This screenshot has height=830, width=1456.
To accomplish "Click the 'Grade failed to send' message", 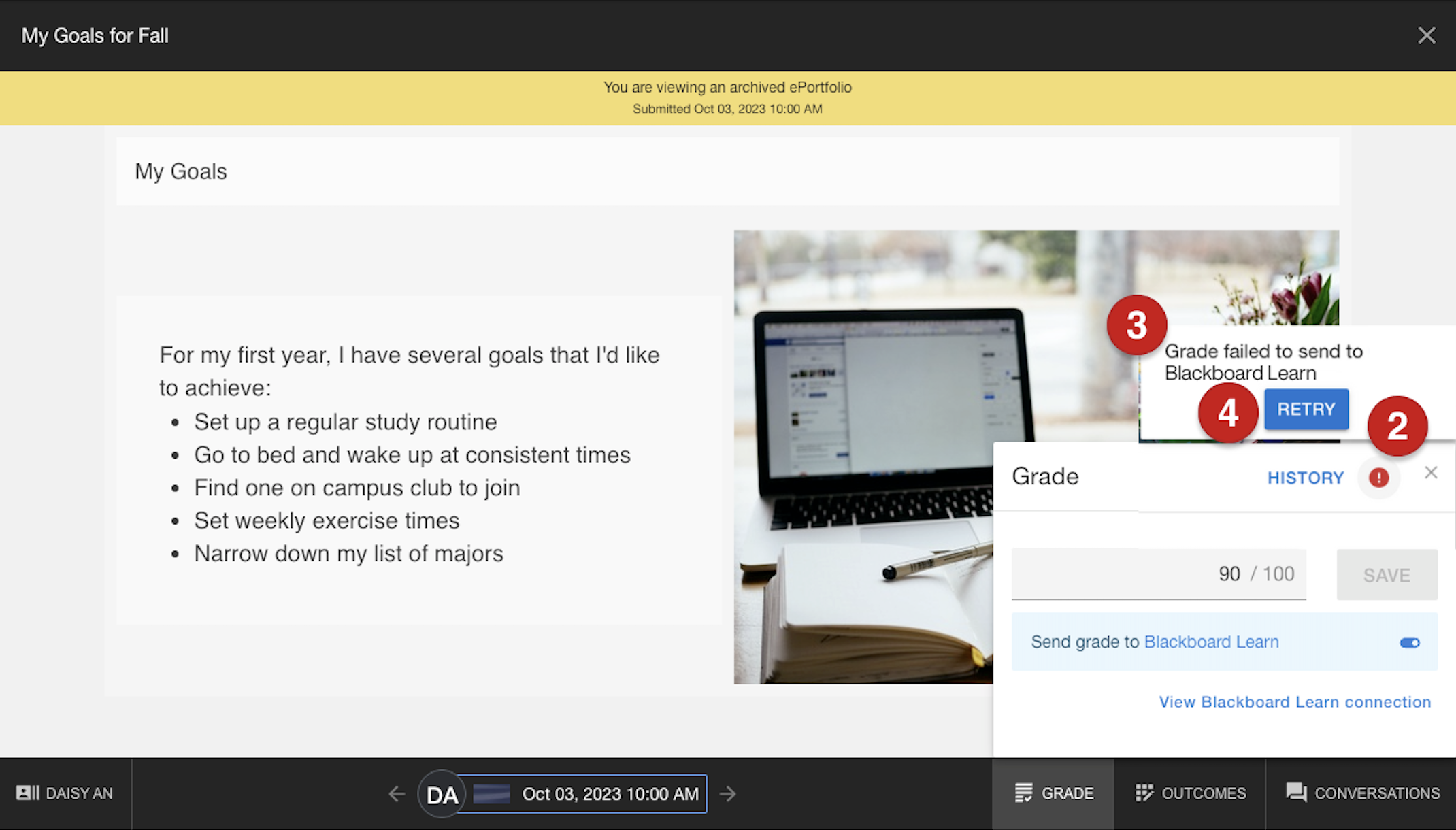I will pyautogui.click(x=1263, y=362).
